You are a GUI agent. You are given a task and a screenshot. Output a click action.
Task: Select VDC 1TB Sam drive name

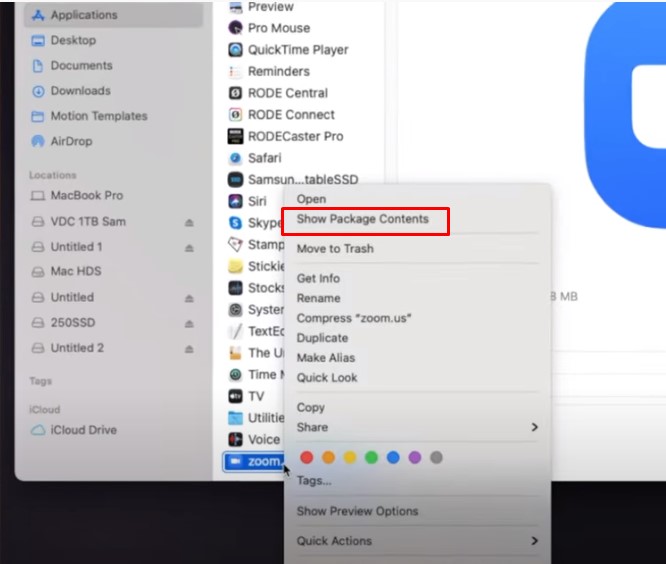[88, 222]
